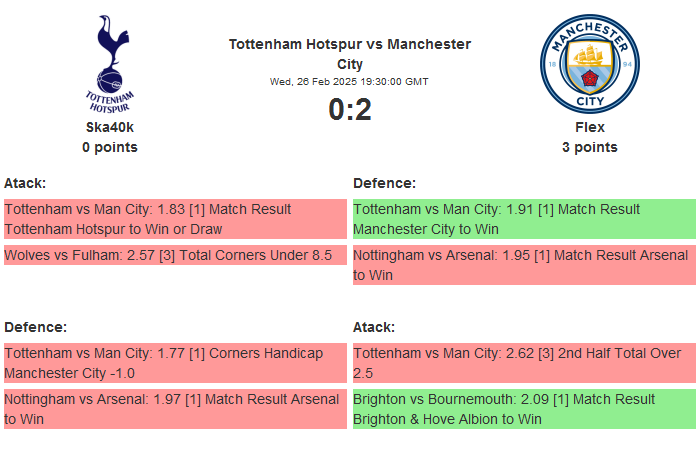Click the right Defence section heading

(x=384, y=183)
